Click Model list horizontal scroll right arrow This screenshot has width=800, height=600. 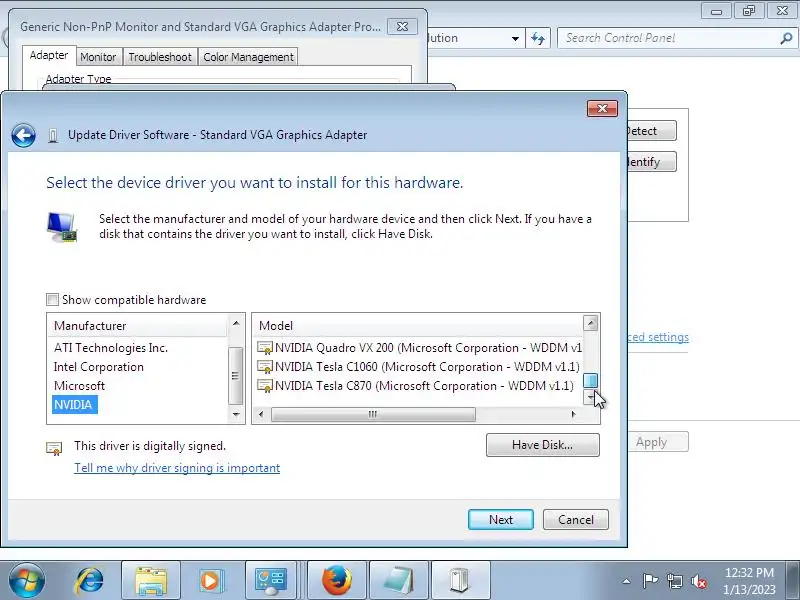coord(573,414)
